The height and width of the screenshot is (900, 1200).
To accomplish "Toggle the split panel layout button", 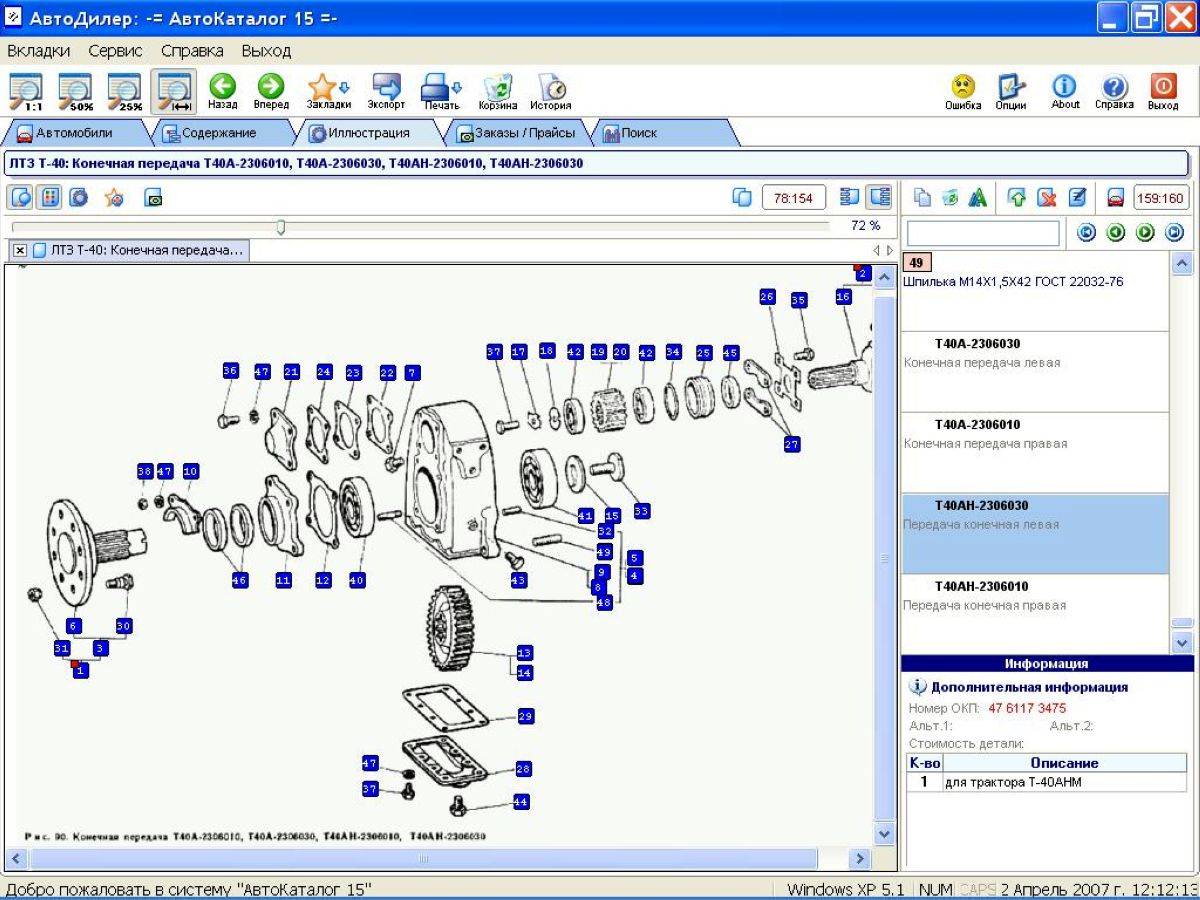I will click(879, 197).
